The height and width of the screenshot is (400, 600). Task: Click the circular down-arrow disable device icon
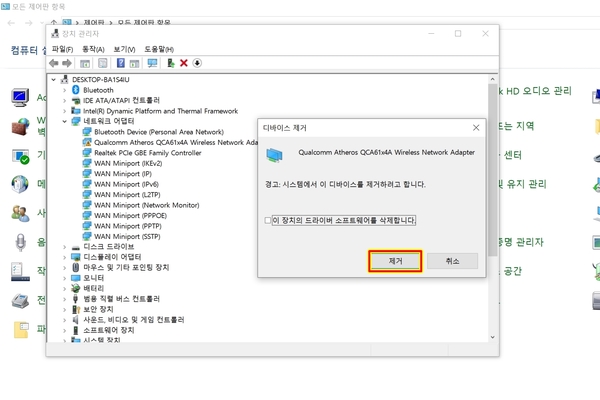tap(197, 63)
